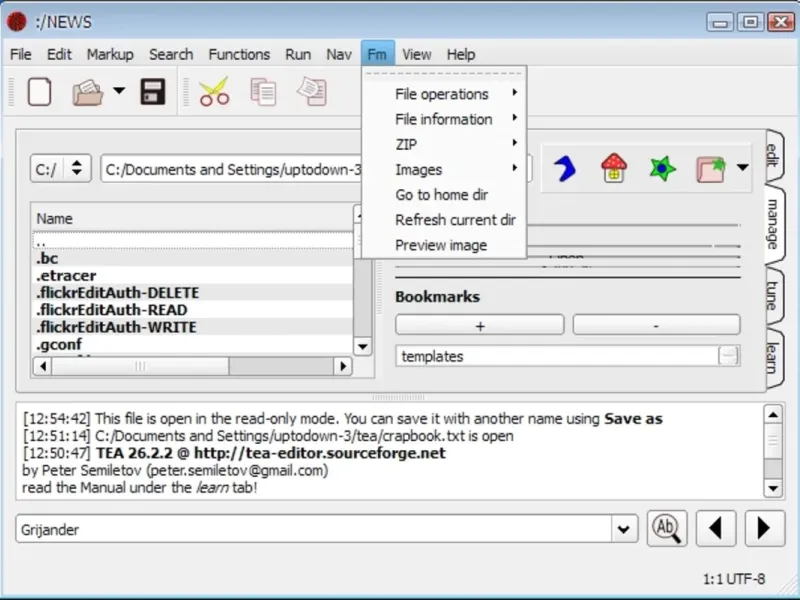
Task: Open the Functions menu
Action: coord(239,54)
